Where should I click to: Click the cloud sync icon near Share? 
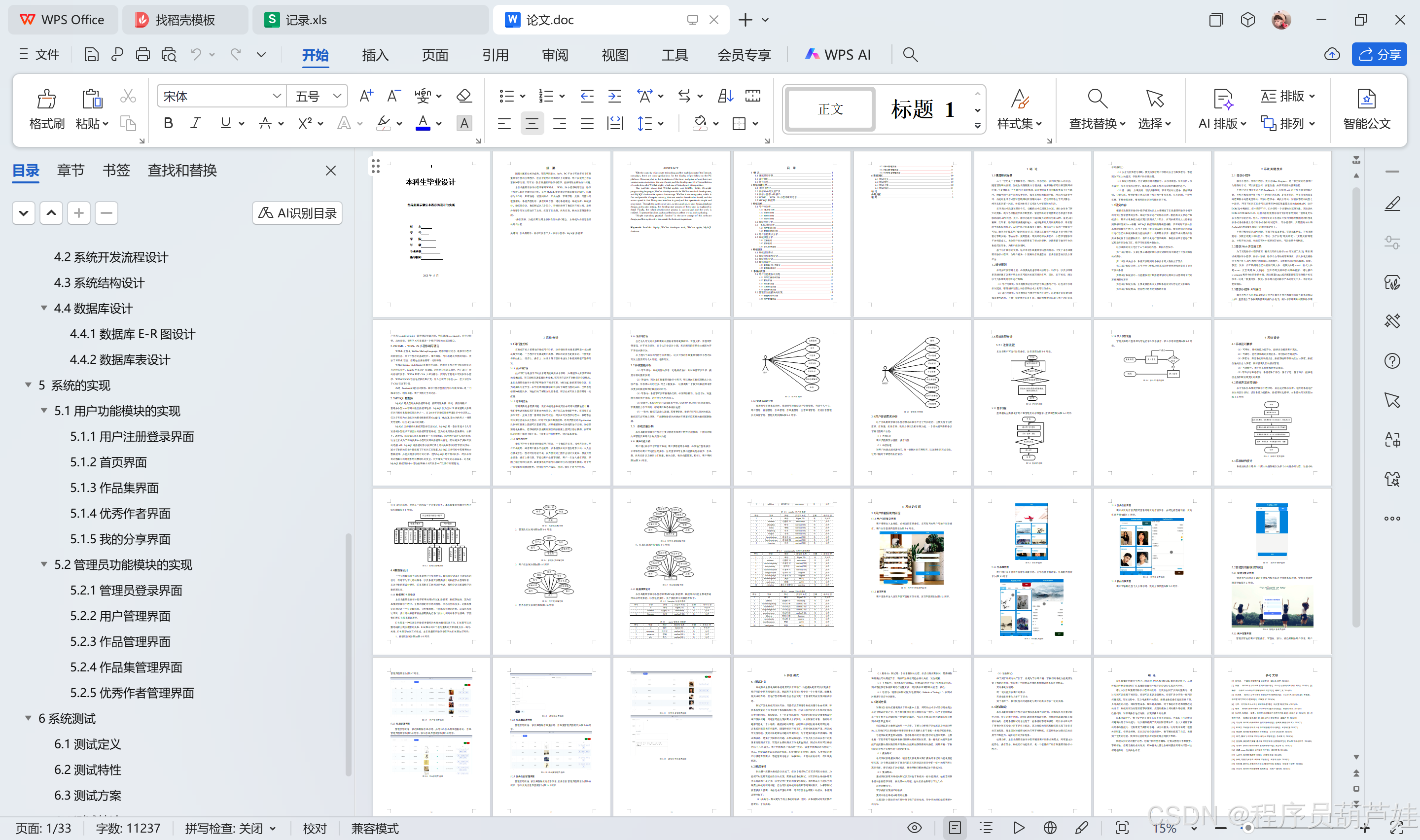click(1332, 54)
